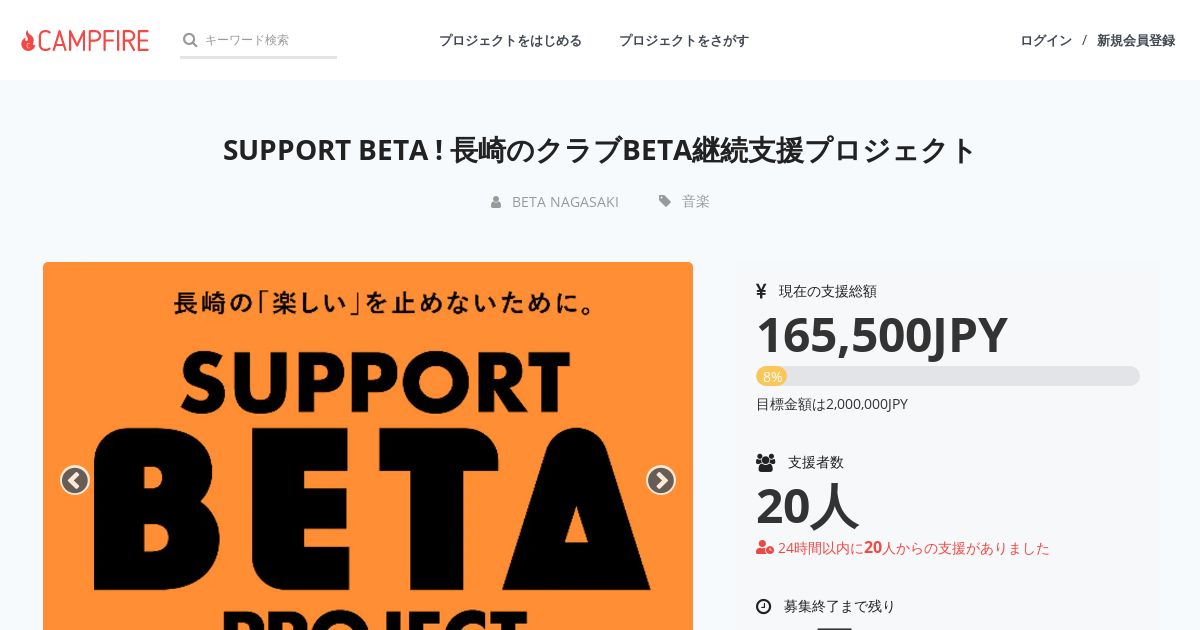Viewport: 1200px width, 630px height.
Task: Click the ログイン link
Action: click(x=1046, y=40)
